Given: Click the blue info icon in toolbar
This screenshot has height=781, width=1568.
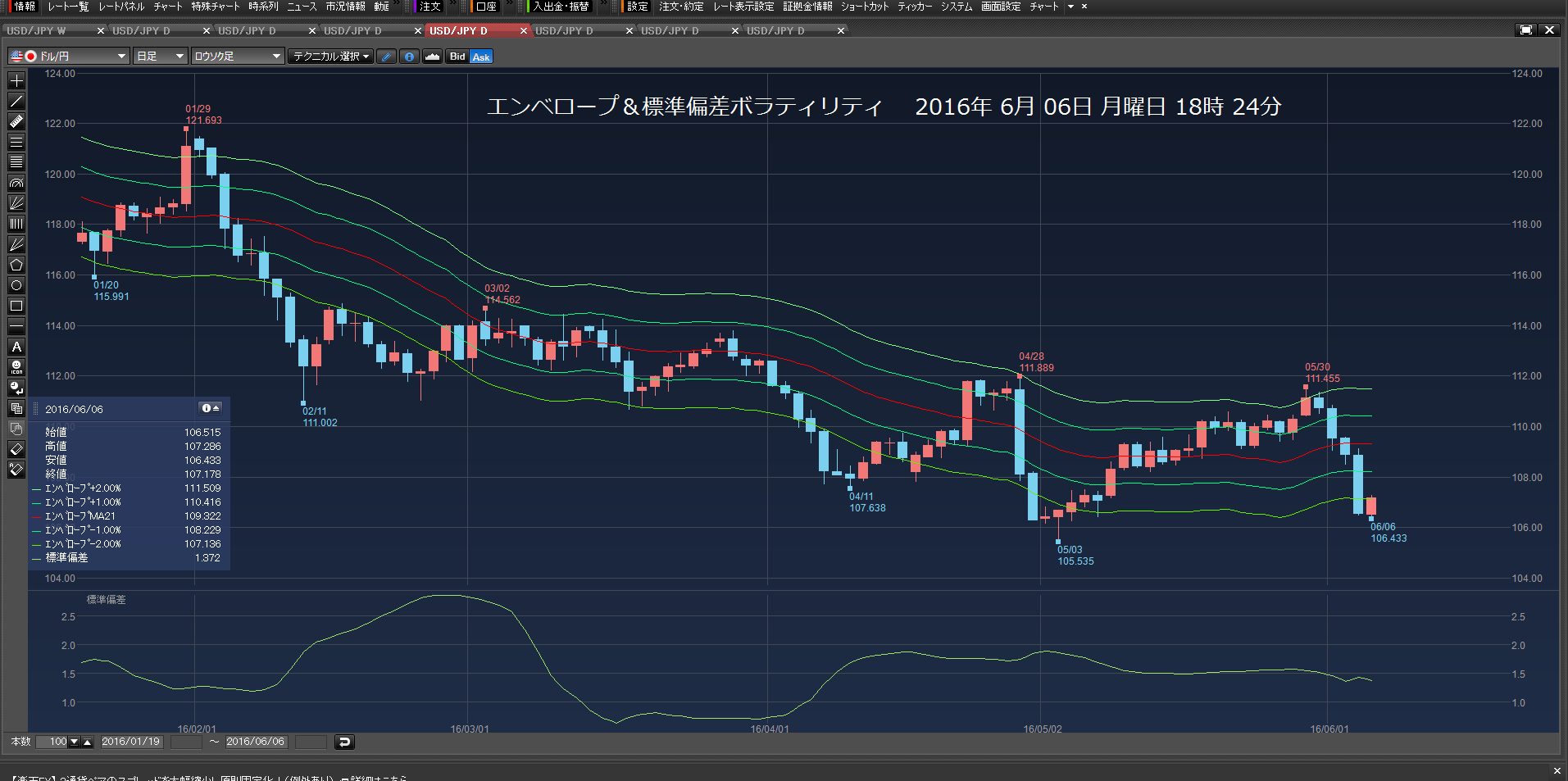Looking at the screenshot, I should 409,57.
